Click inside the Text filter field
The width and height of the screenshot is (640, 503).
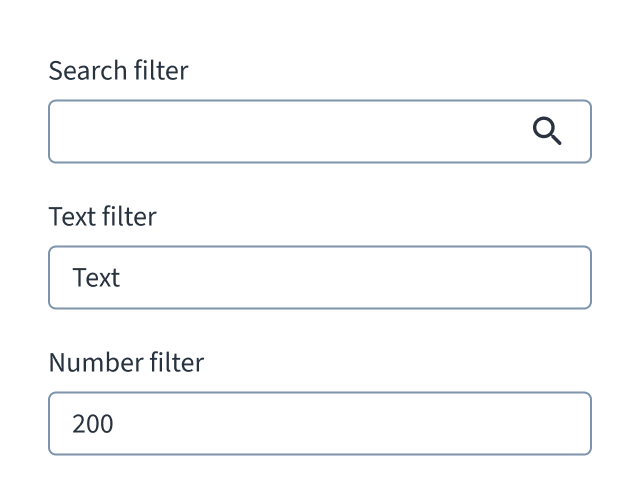click(320, 278)
